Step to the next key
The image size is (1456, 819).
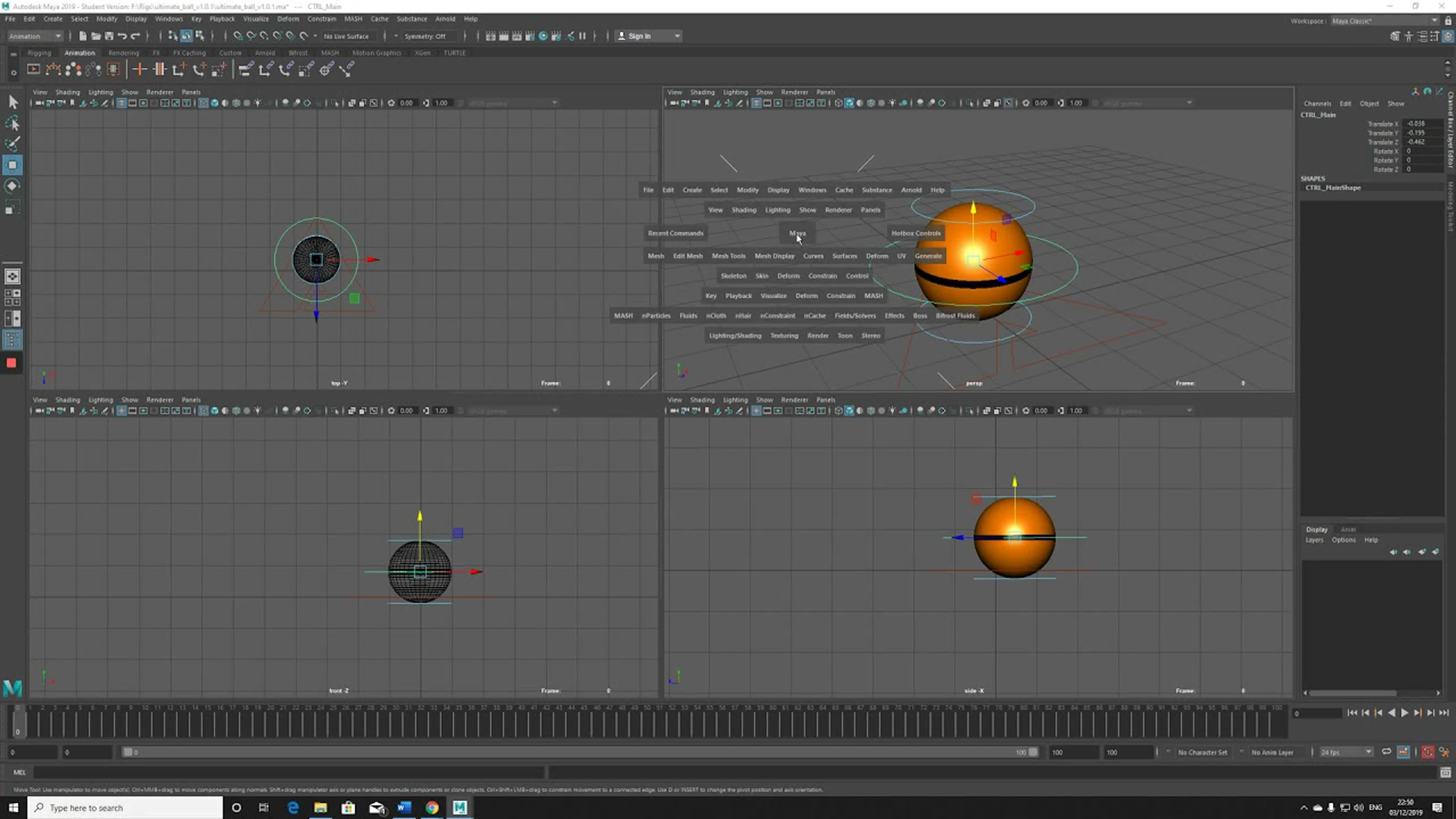click(1418, 713)
